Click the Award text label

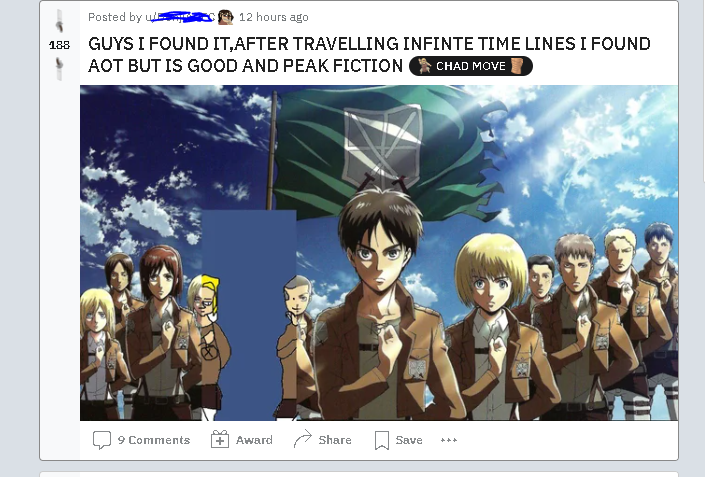click(x=254, y=440)
